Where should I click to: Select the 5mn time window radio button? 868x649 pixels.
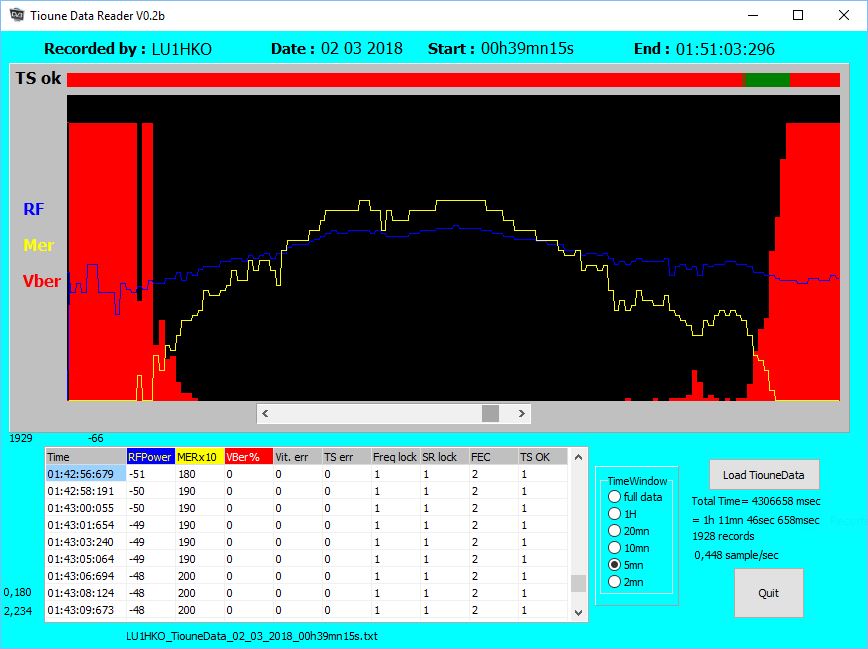click(614, 565)
